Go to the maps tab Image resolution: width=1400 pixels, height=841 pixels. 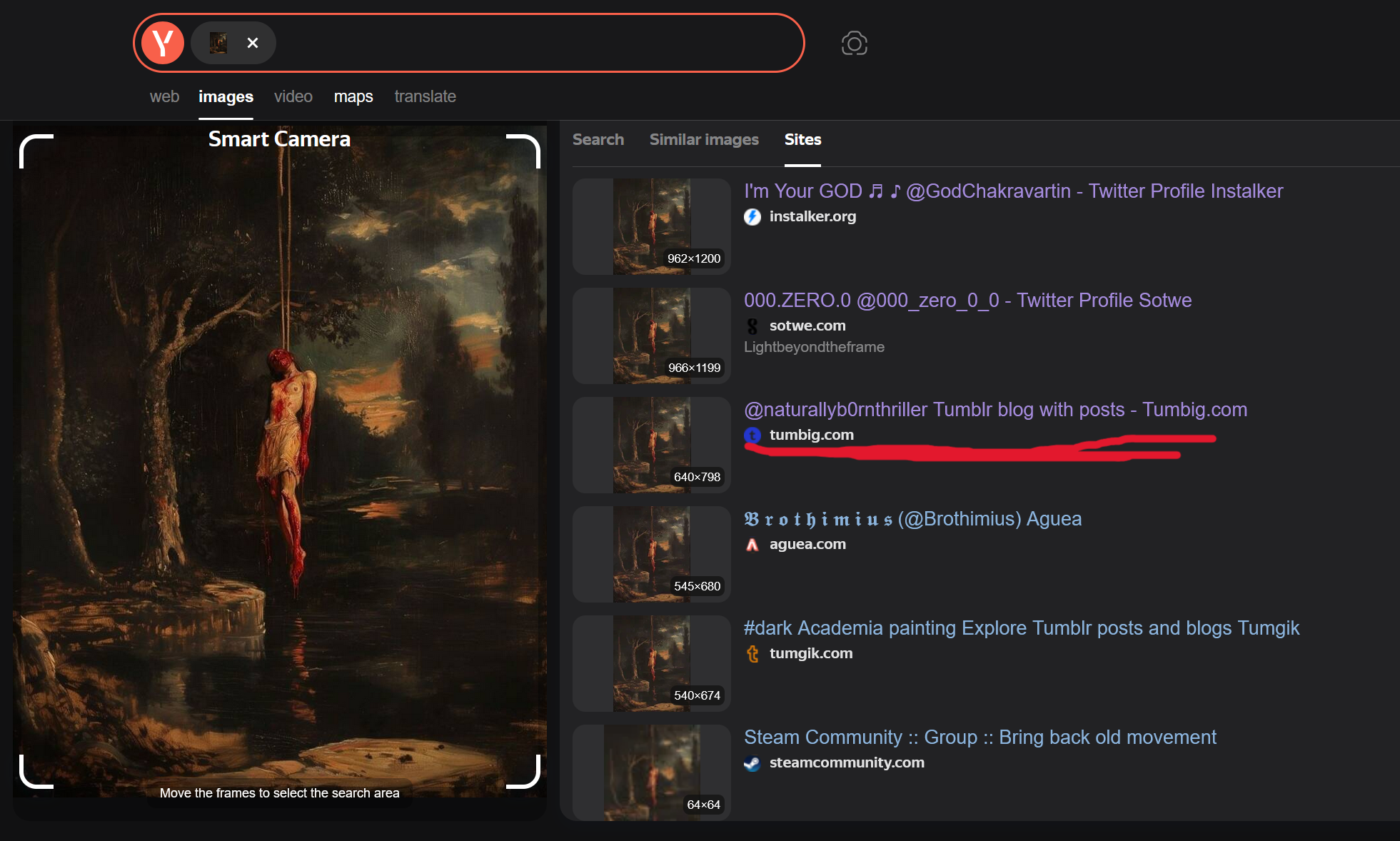pos(353,96)
